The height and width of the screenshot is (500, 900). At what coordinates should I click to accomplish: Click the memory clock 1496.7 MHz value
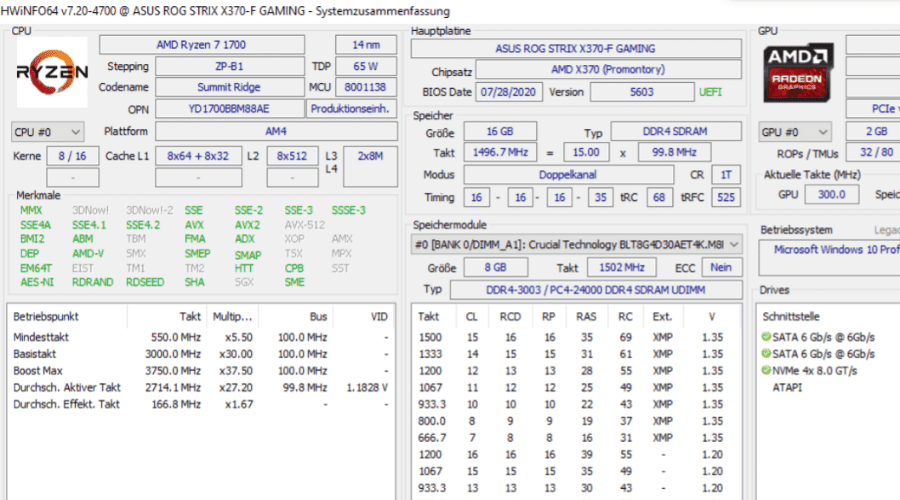500,152
